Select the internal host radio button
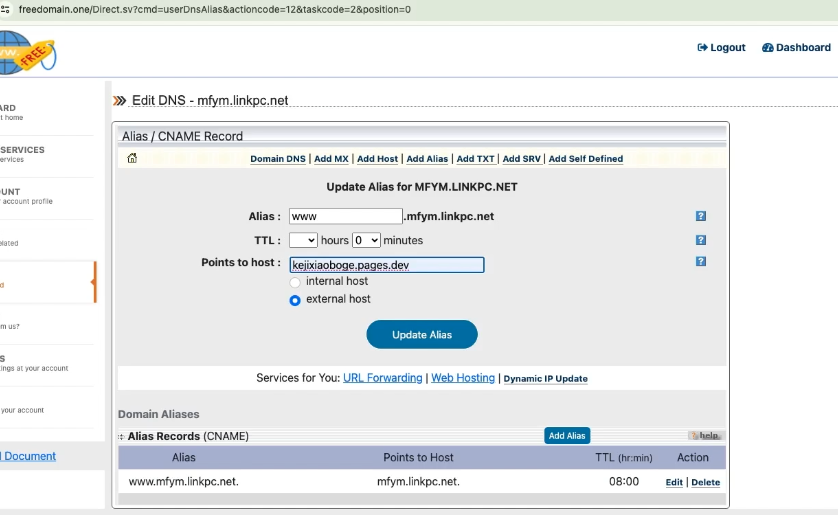Screen dimensions: 838x515 tap(295, 283)
